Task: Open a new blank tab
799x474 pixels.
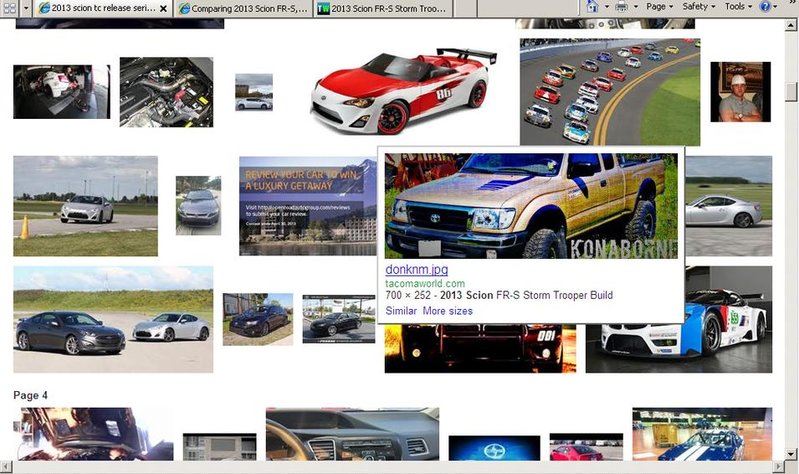Action: pyautogui.click(x=464, y=8)
